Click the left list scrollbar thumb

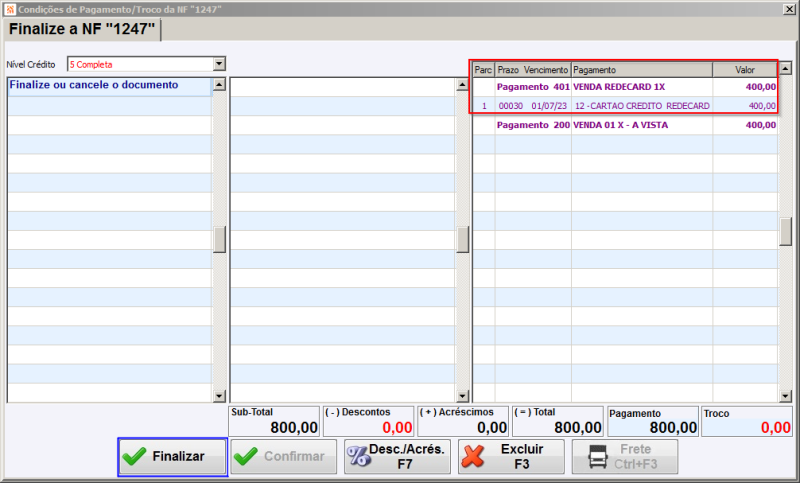[x=219, y=240]
